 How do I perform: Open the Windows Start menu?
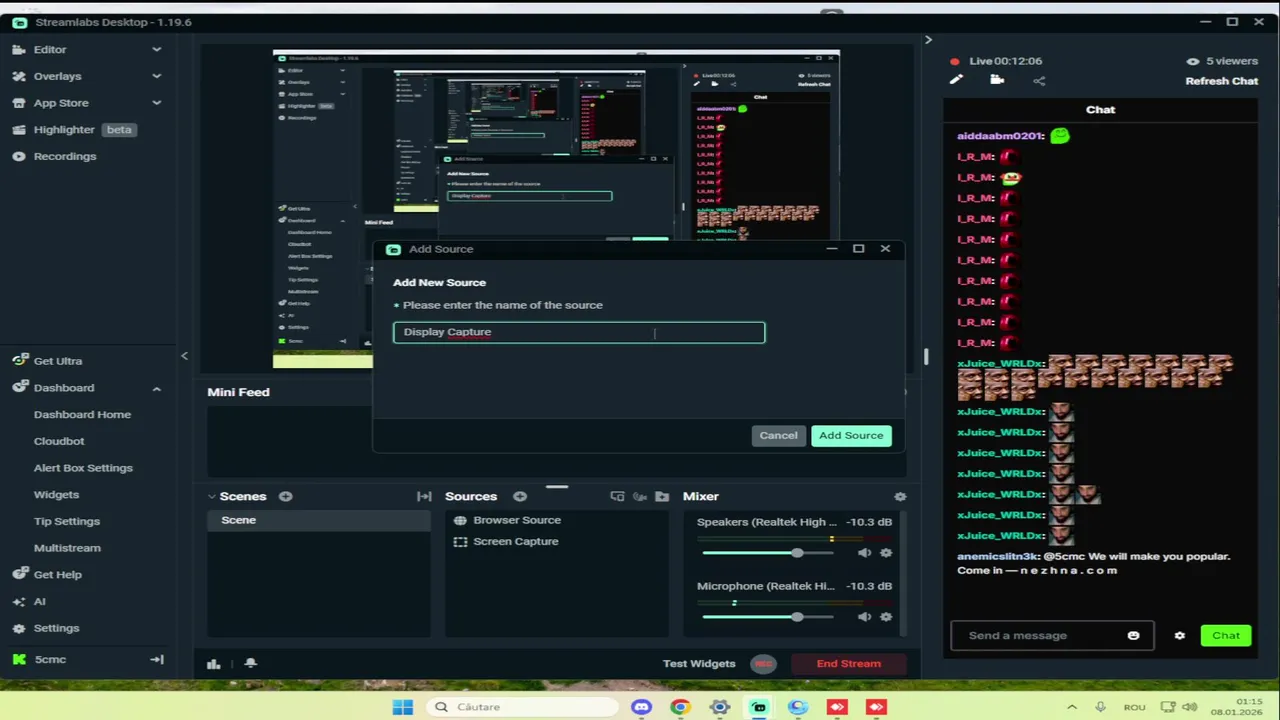tap(403, 707)
